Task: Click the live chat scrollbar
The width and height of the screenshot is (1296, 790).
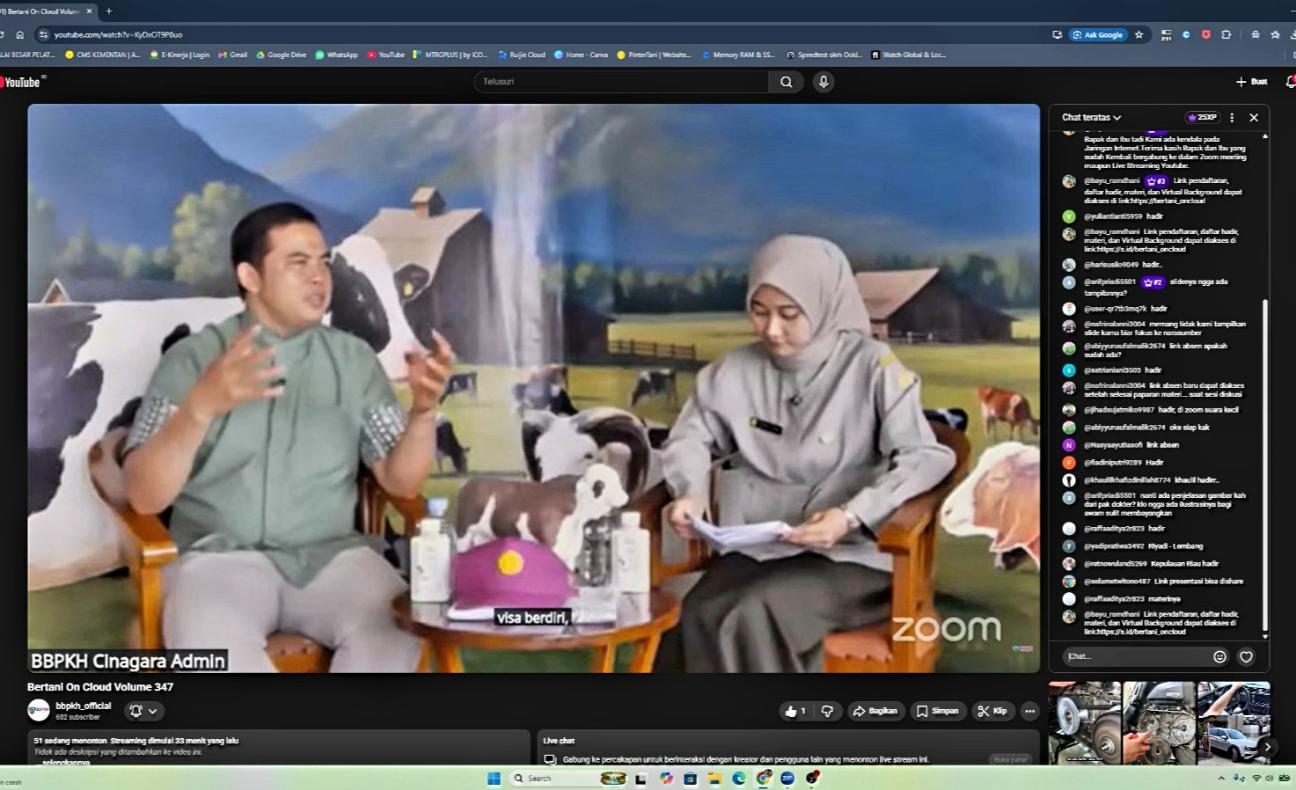Action: 1265,460
